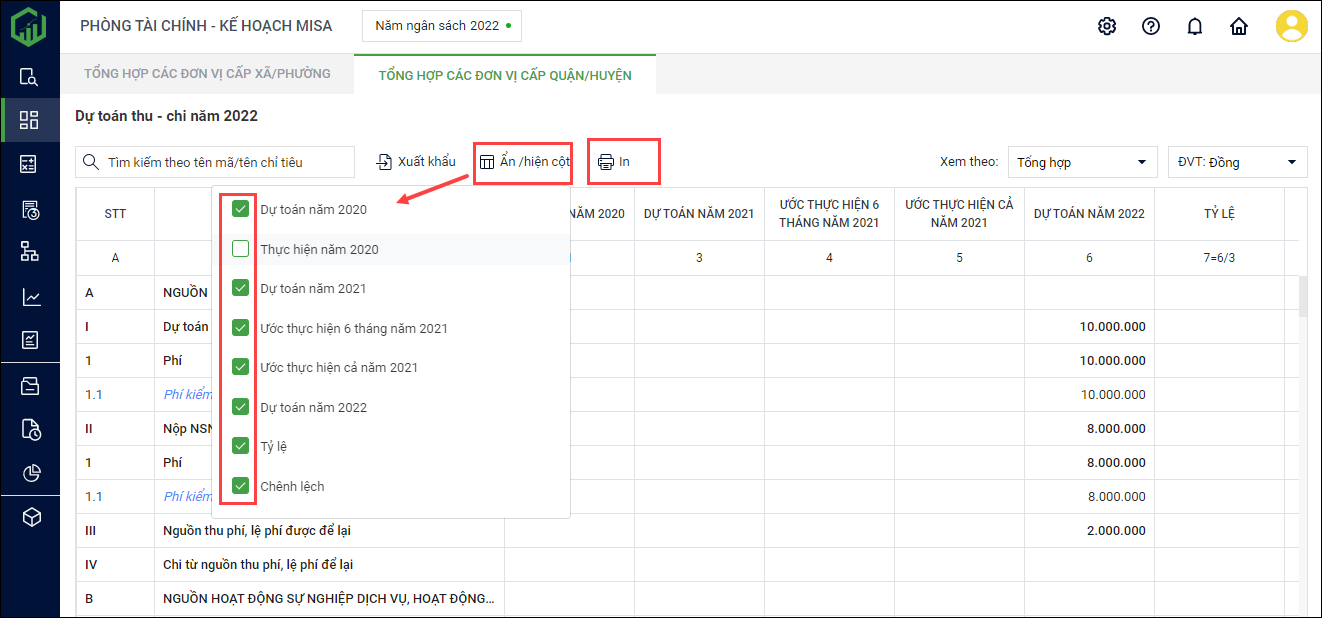This screenshot has height=618, width=1322.
Task: Open the Năm ngân sách 2022 selector
Action: point(441,26)
